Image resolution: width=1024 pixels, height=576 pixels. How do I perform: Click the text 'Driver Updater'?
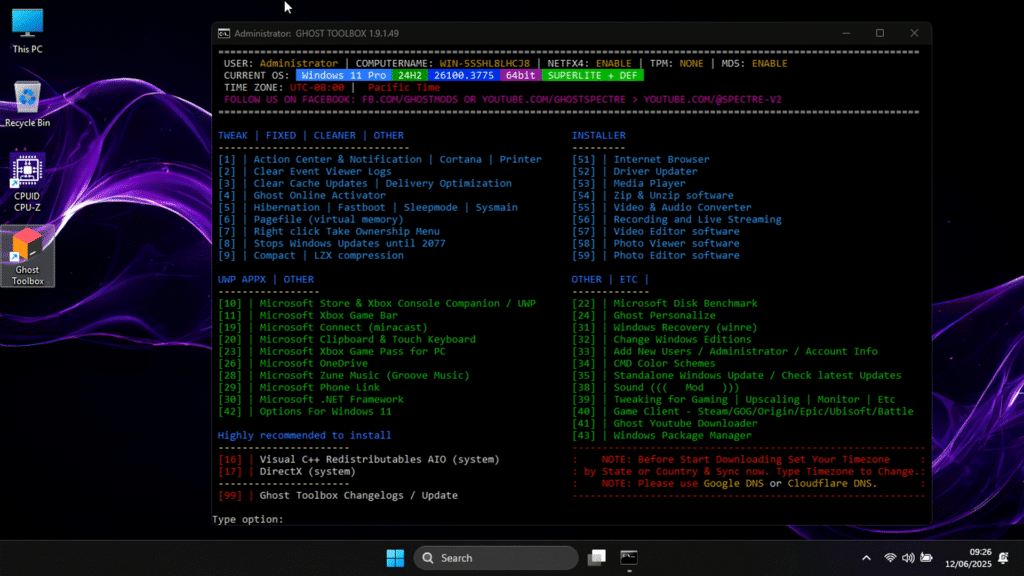[x=655, y=171]
